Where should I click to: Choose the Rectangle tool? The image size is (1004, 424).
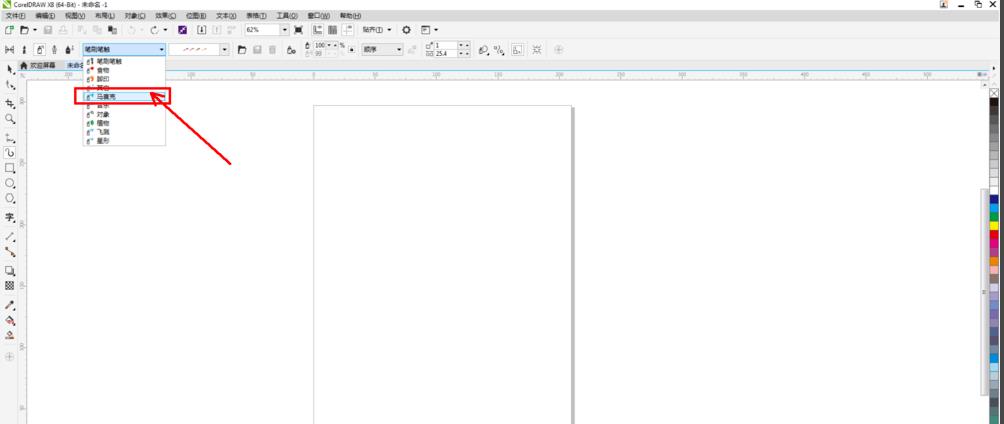tap(10, 168)
